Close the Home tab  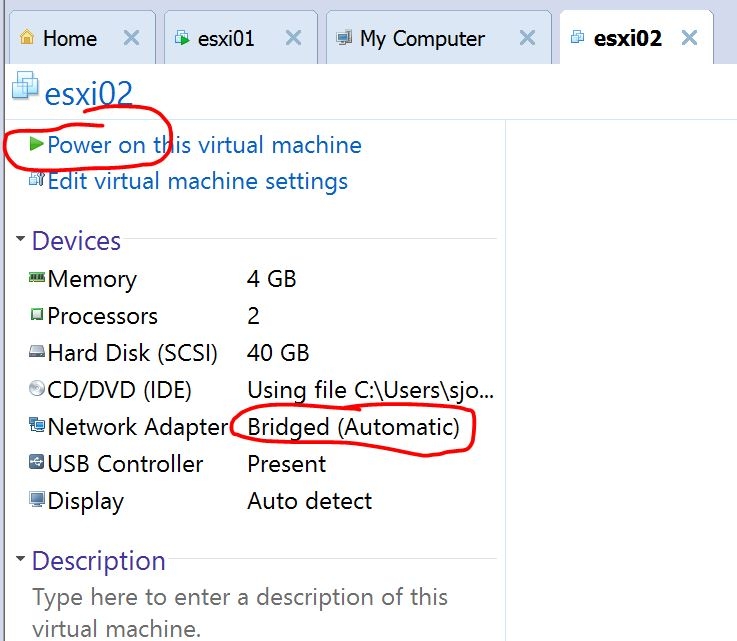click(131, 38)
